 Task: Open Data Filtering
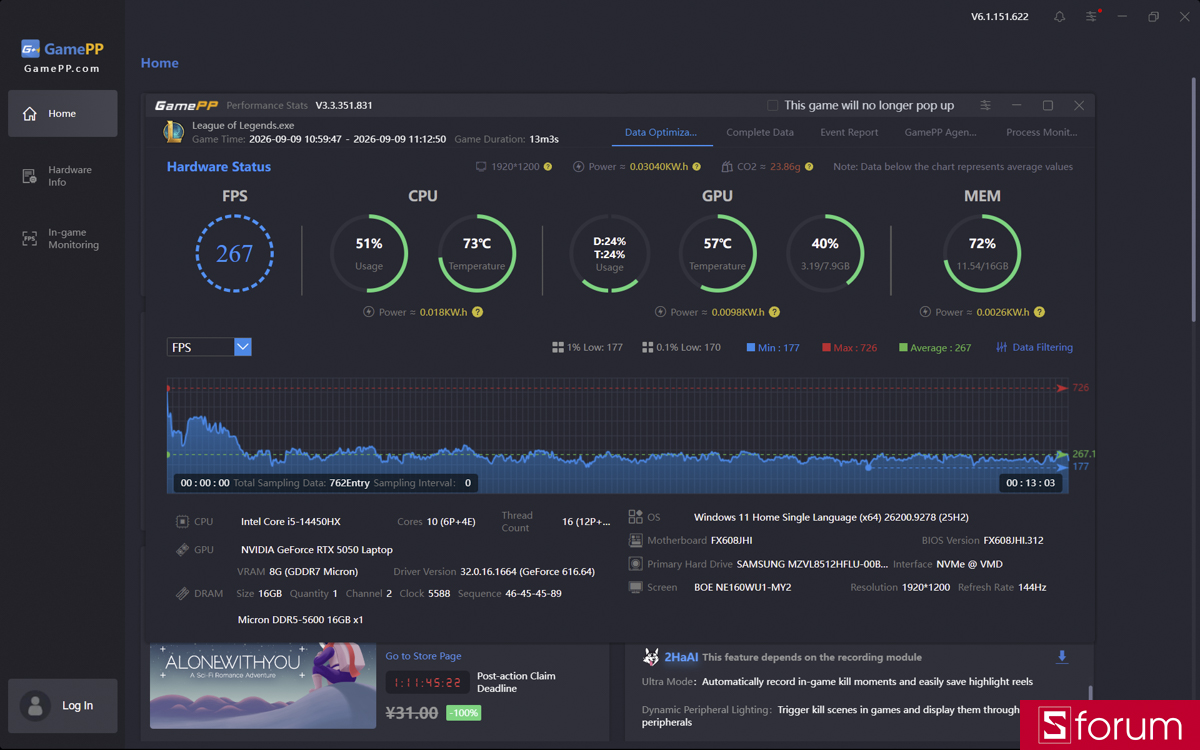click(x=1034, y=347)
